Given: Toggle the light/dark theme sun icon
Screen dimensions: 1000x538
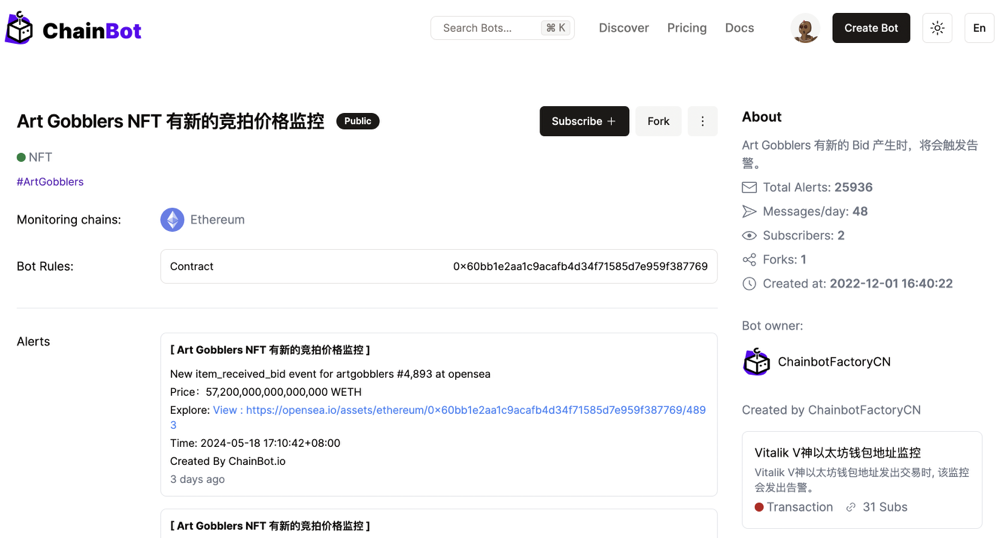Looking at the screenshot, I should [937, 28].
